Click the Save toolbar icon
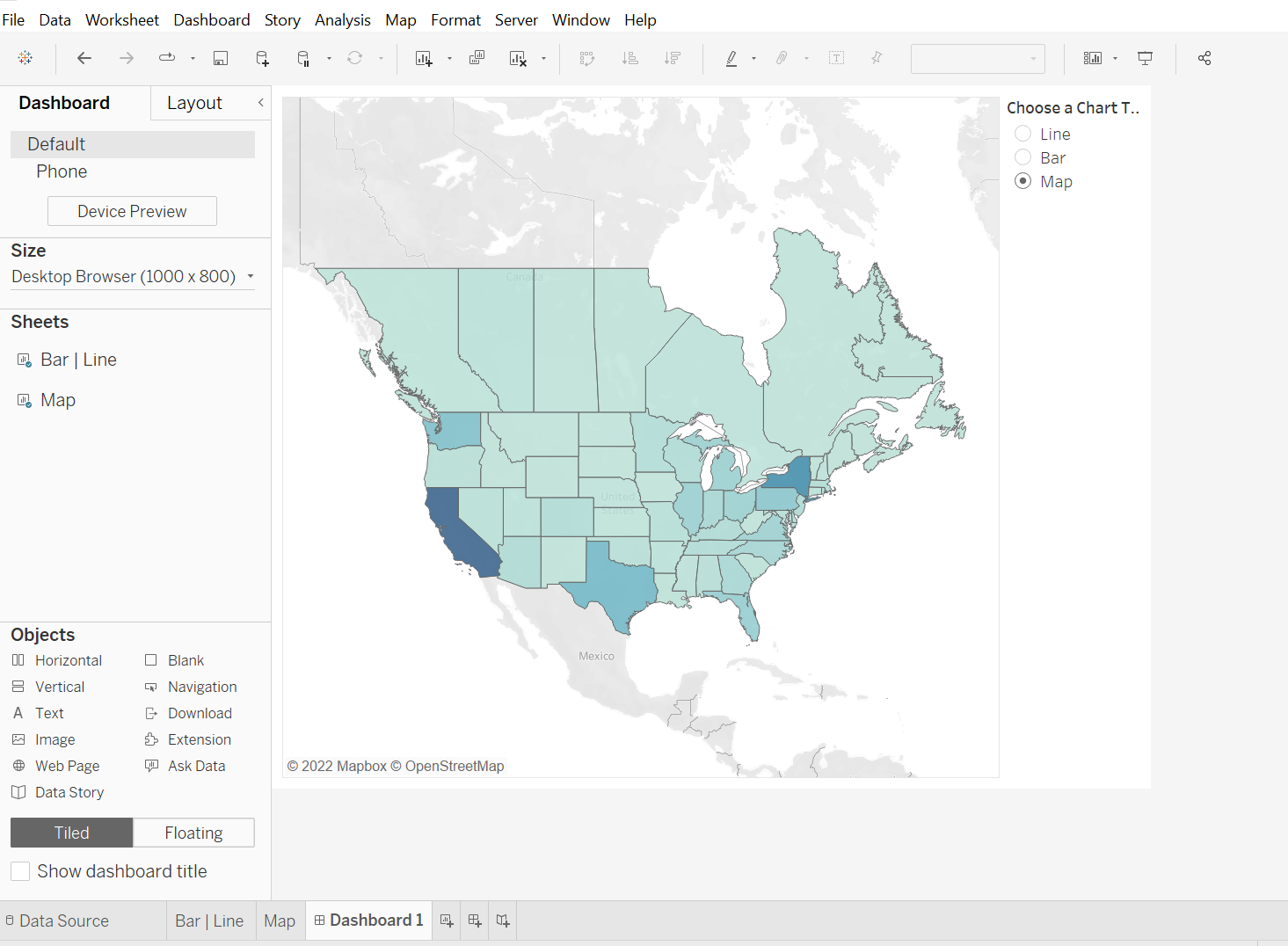The width and height of the screenshot is (1288, 946). 221,58
